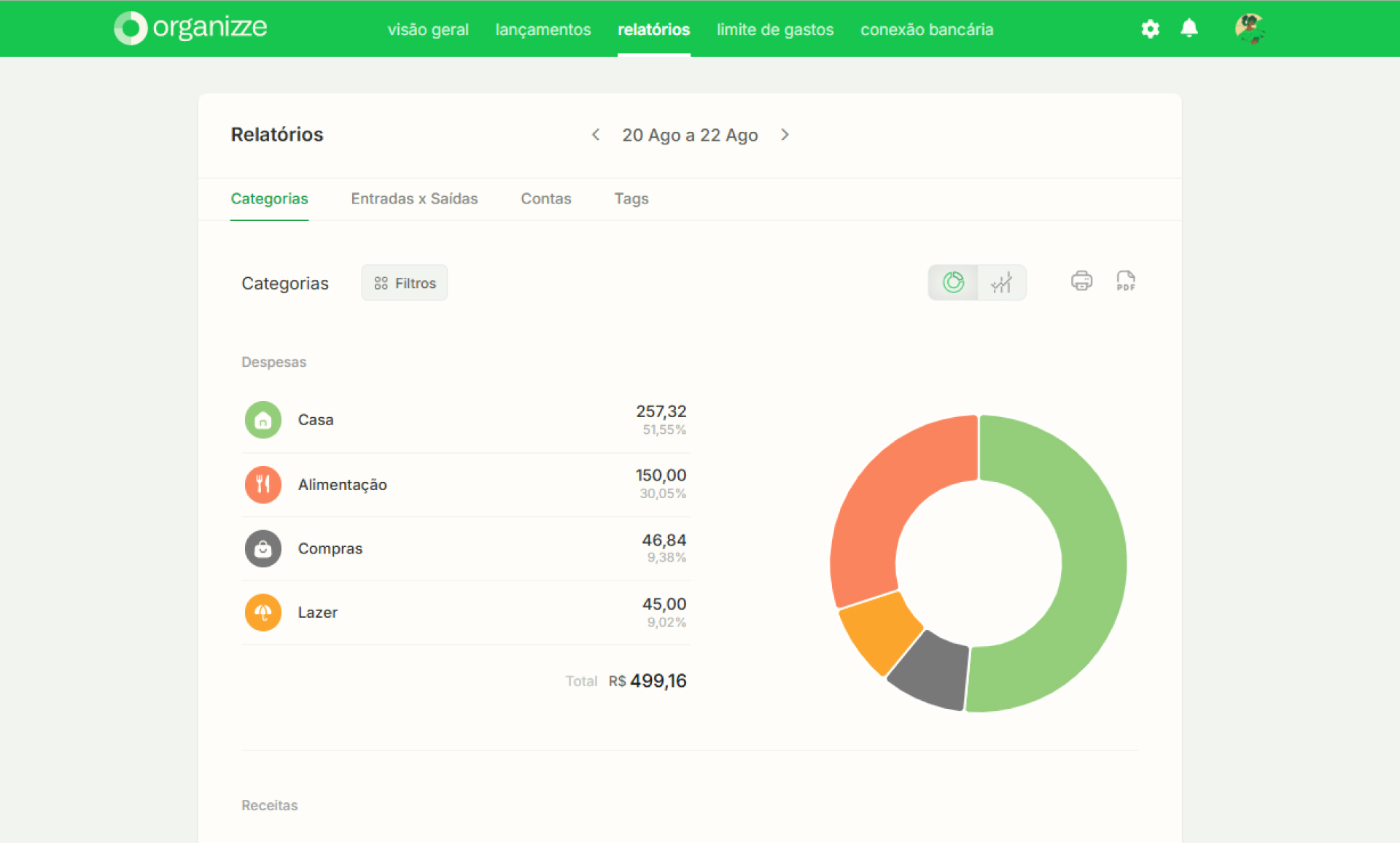Click the Casa category house icon
The image size is (1400, 843).
point(263,420)
